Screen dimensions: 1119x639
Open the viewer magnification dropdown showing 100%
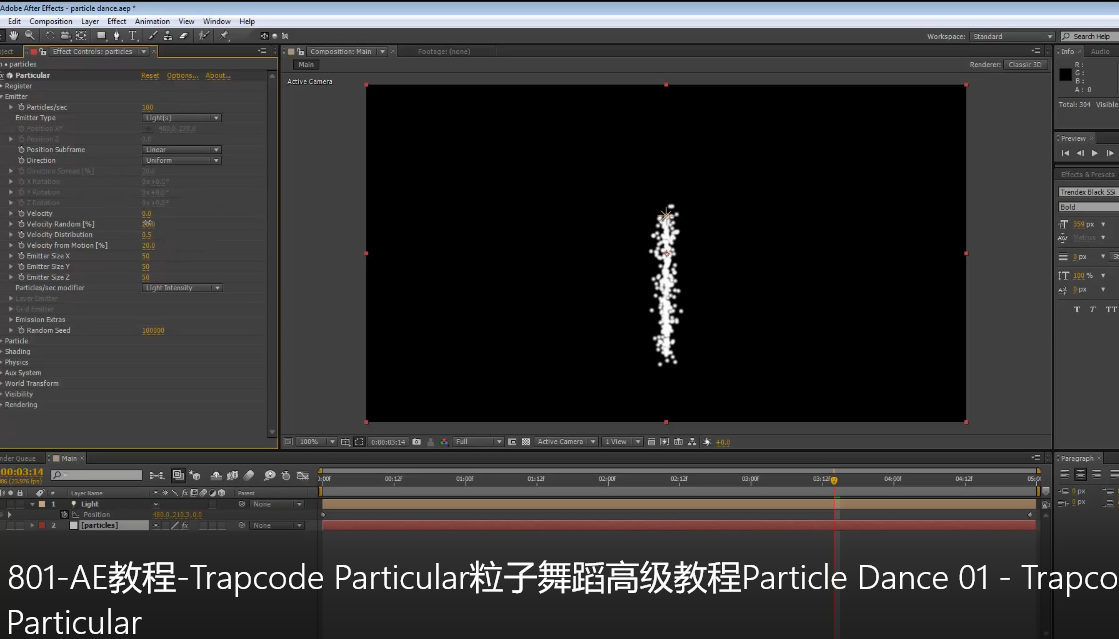(x=316, y=442)
